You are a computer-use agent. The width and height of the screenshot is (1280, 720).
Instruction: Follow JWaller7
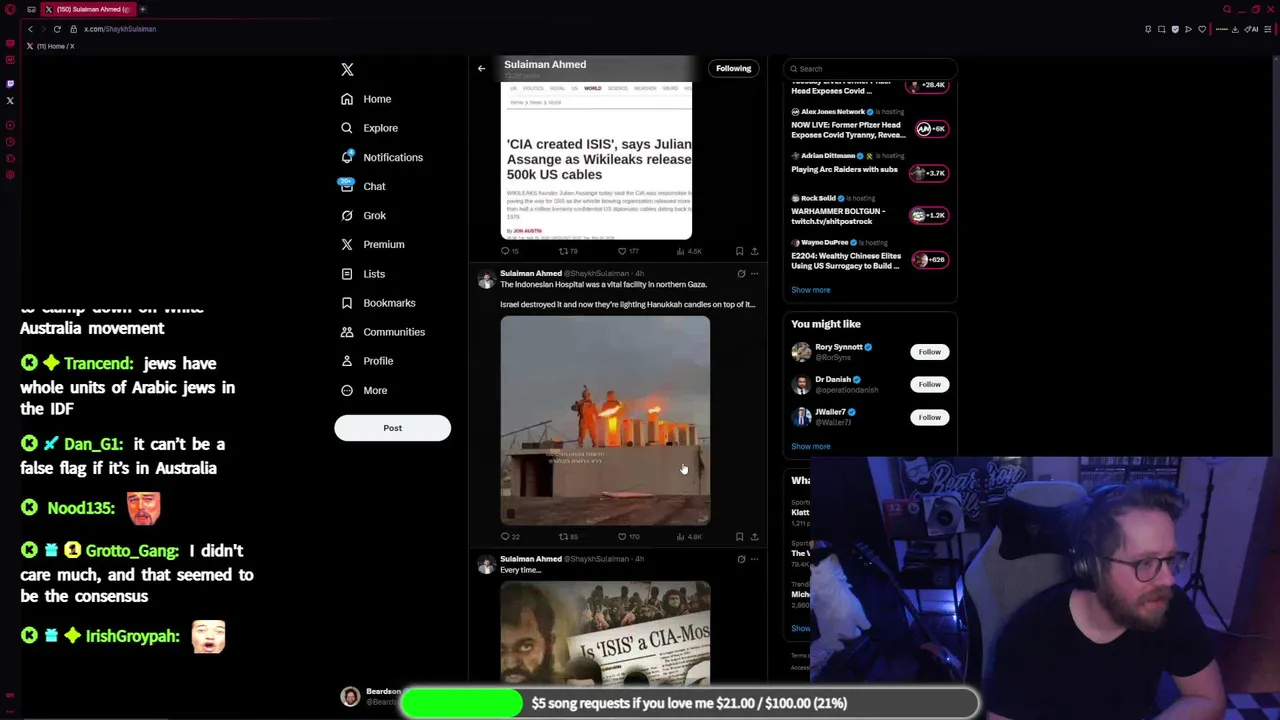point(929,417)
